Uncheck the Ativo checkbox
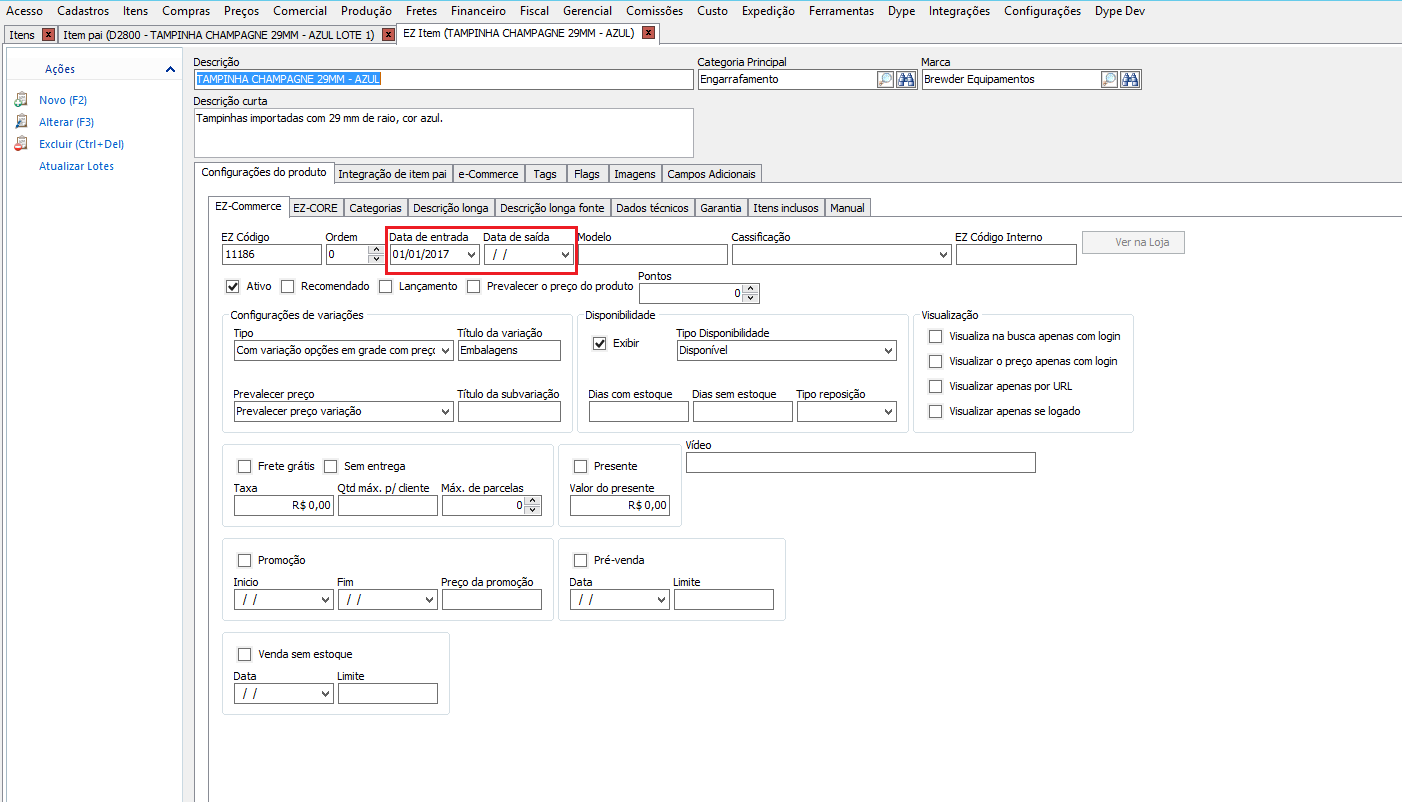 [x=233, y=287]
